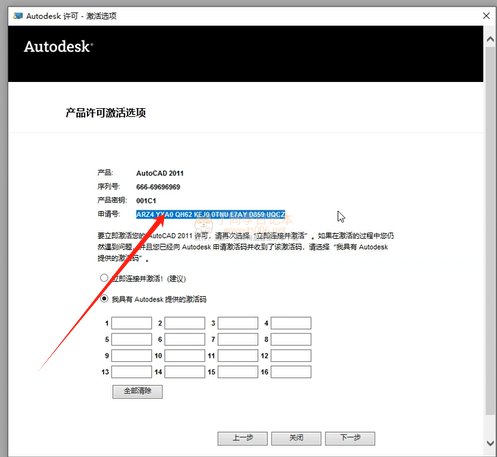Click activation code field 11
Image resolution: width=497 pixels, height=457 pixels.
238,355
